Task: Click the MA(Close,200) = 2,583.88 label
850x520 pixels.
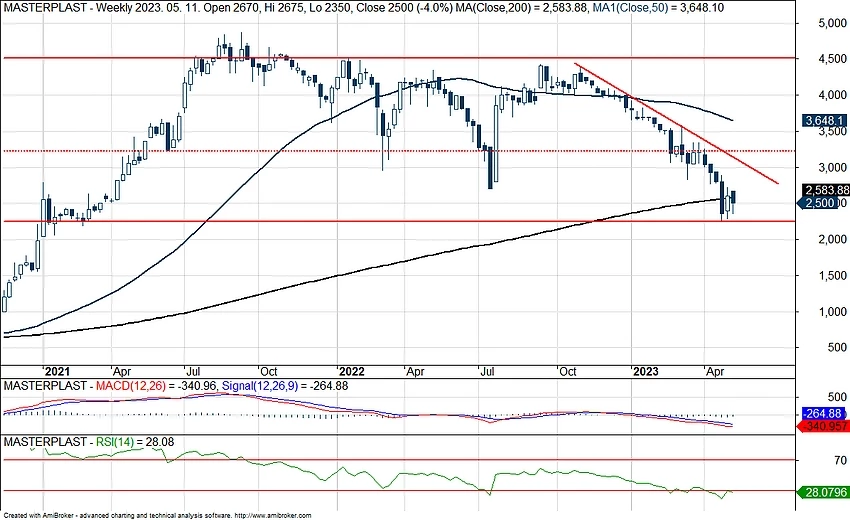Action: tap(521, 8)
